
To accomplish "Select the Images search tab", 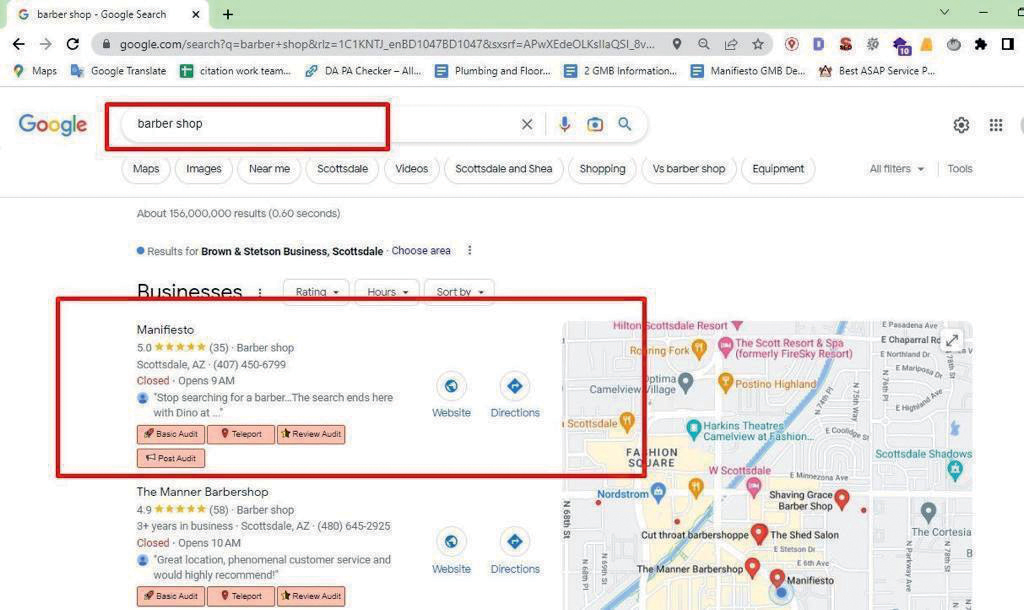I will [x=203, y=169].
